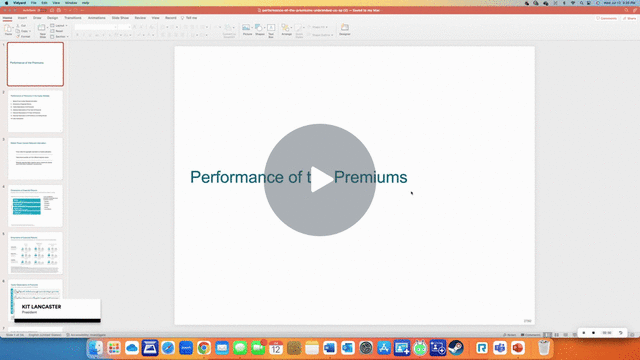Image resolution: width=640 pixels, height=360 pixels.
Task: Select the second slide thumbnail
Action: point(36,111)
